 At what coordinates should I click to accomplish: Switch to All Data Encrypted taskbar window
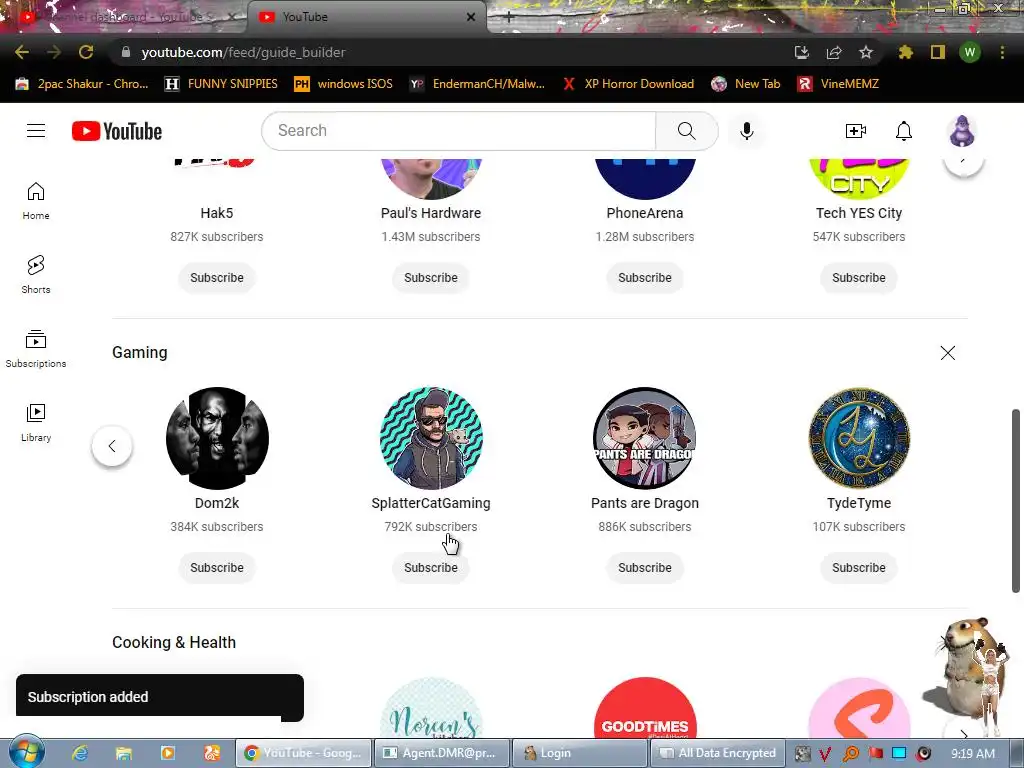pyautogui.click(x=717, y=753)
